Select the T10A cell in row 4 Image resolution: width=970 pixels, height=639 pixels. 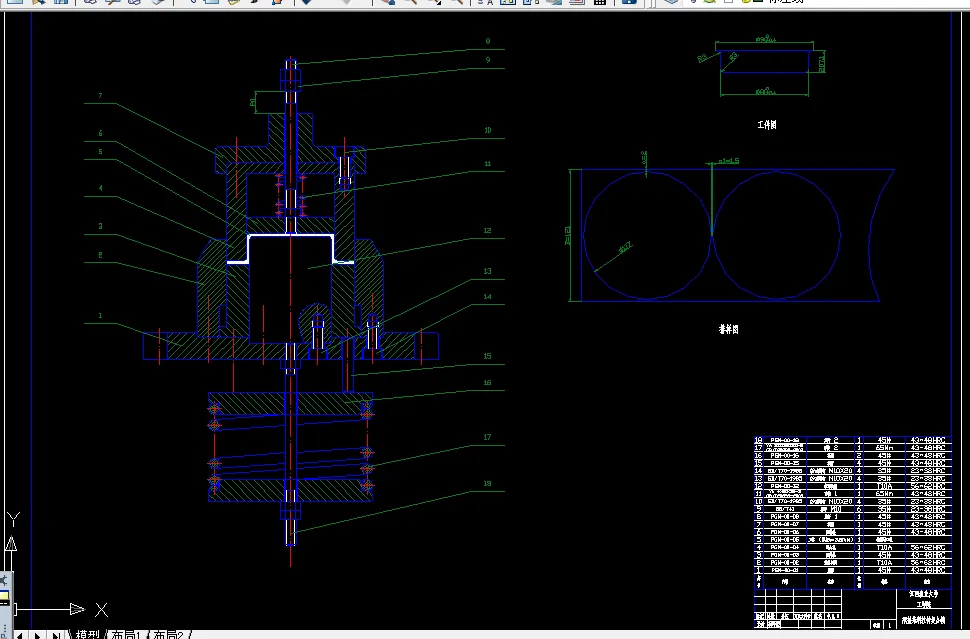click(884, 547)
